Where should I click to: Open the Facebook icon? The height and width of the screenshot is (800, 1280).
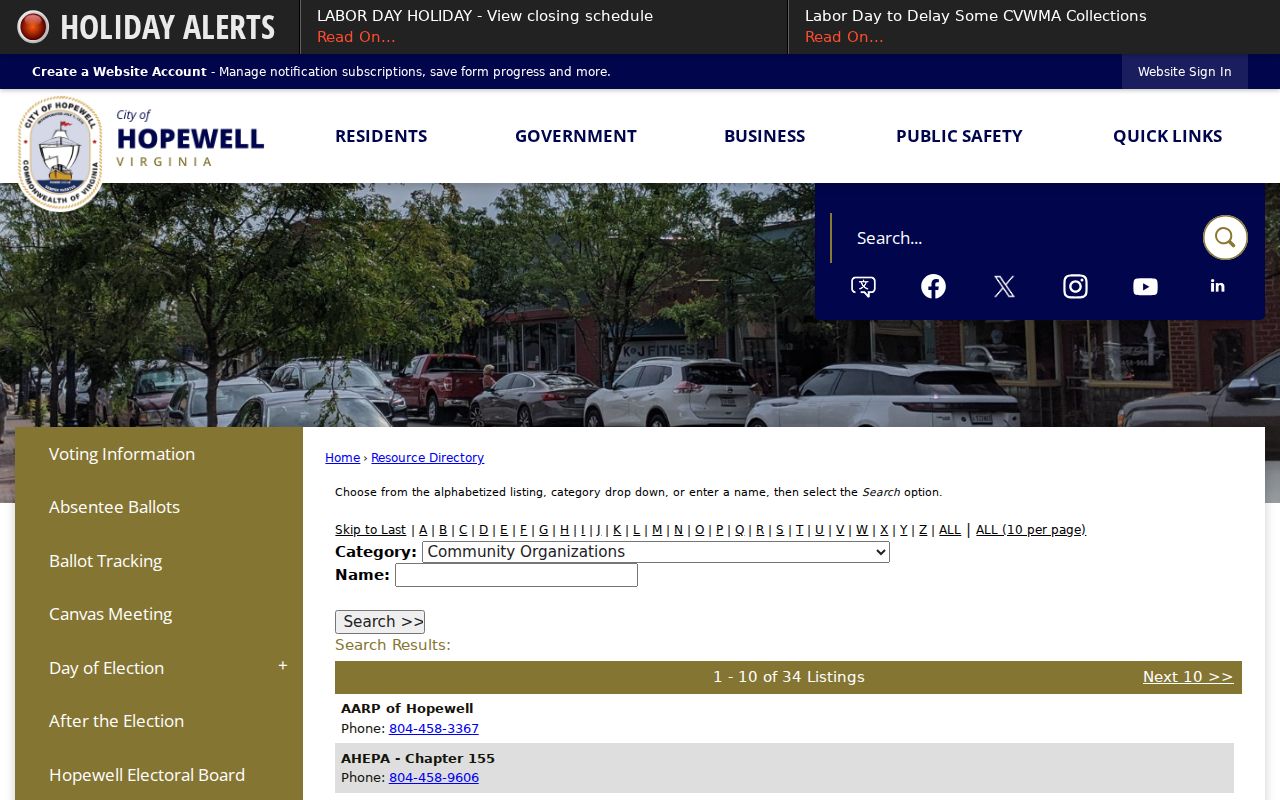(933, 287)
